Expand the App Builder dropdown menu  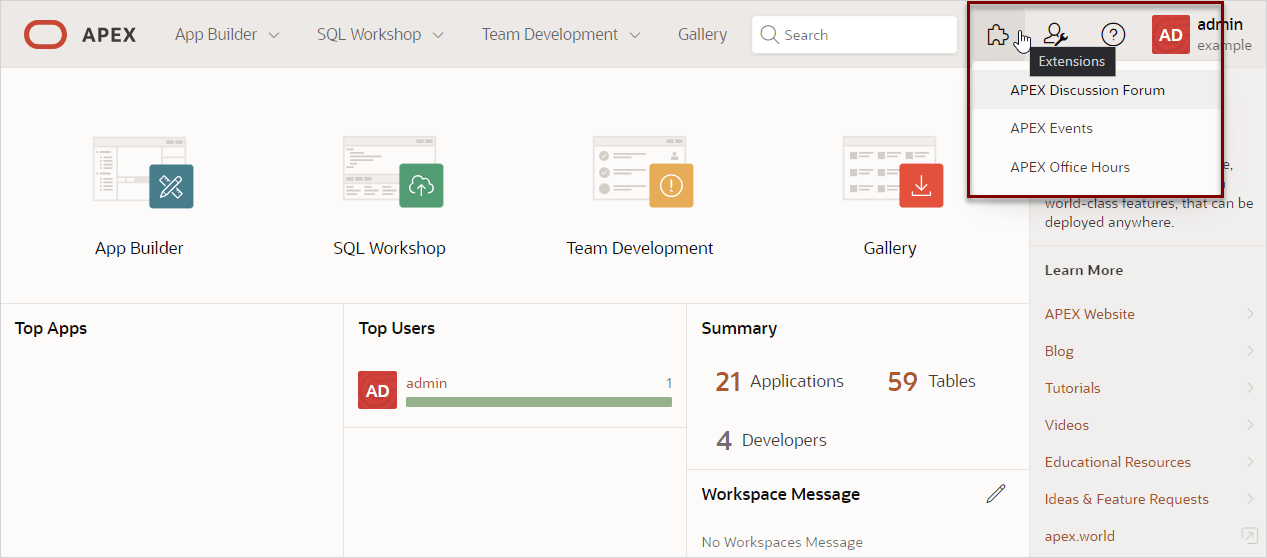(228, 35)
